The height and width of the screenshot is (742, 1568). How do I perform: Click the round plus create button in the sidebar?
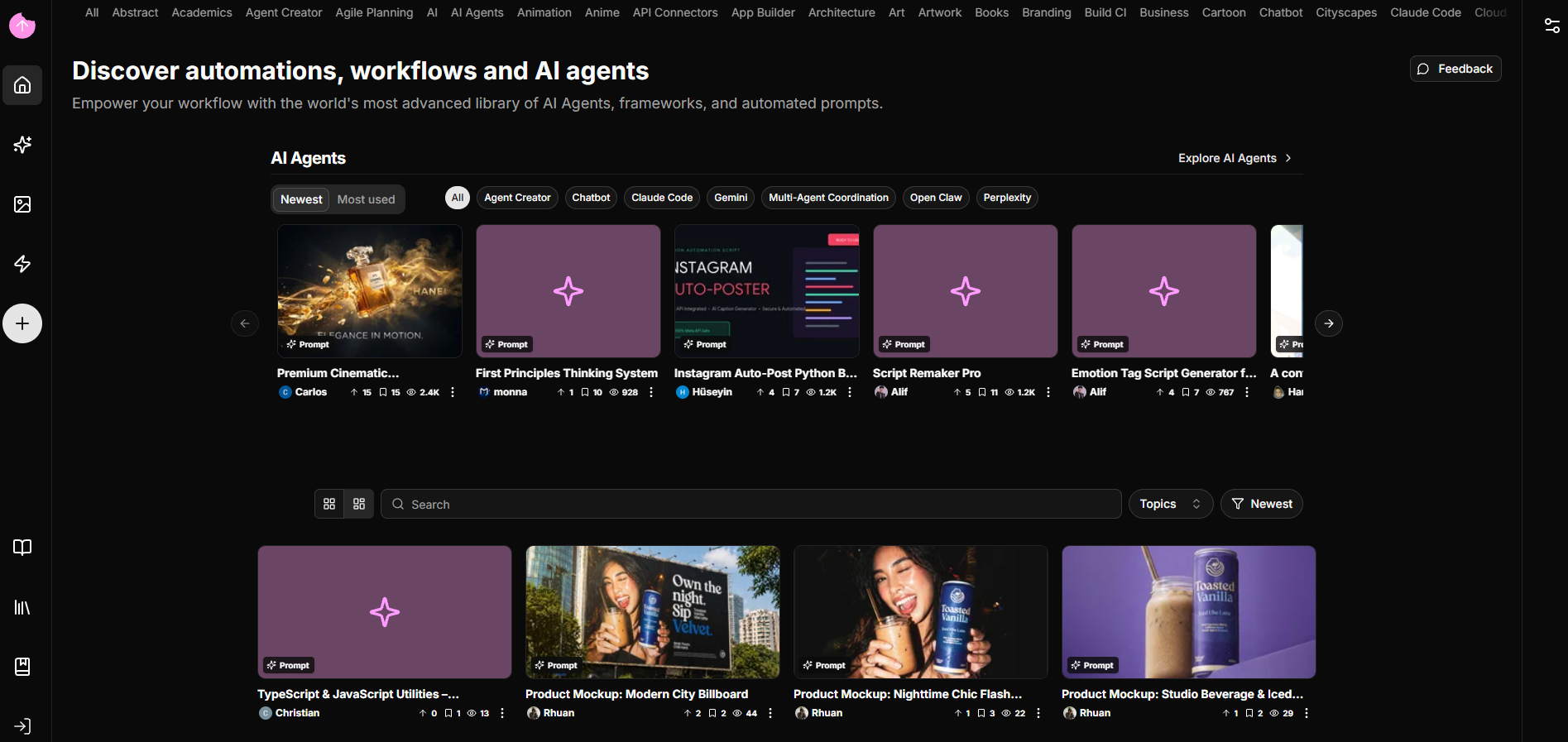point(22,323)
